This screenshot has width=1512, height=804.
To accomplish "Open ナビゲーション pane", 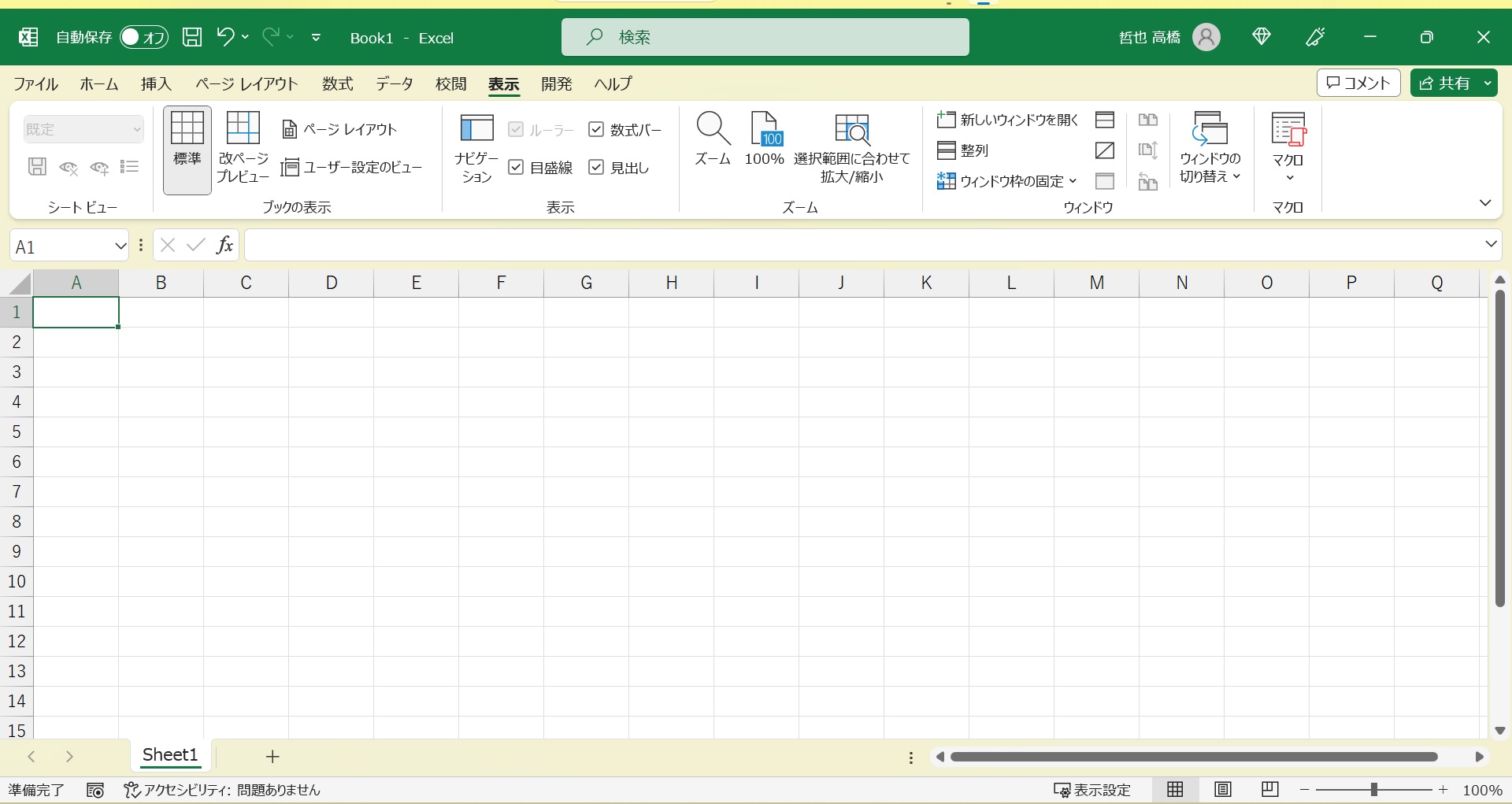I will [x=476, y=150].
